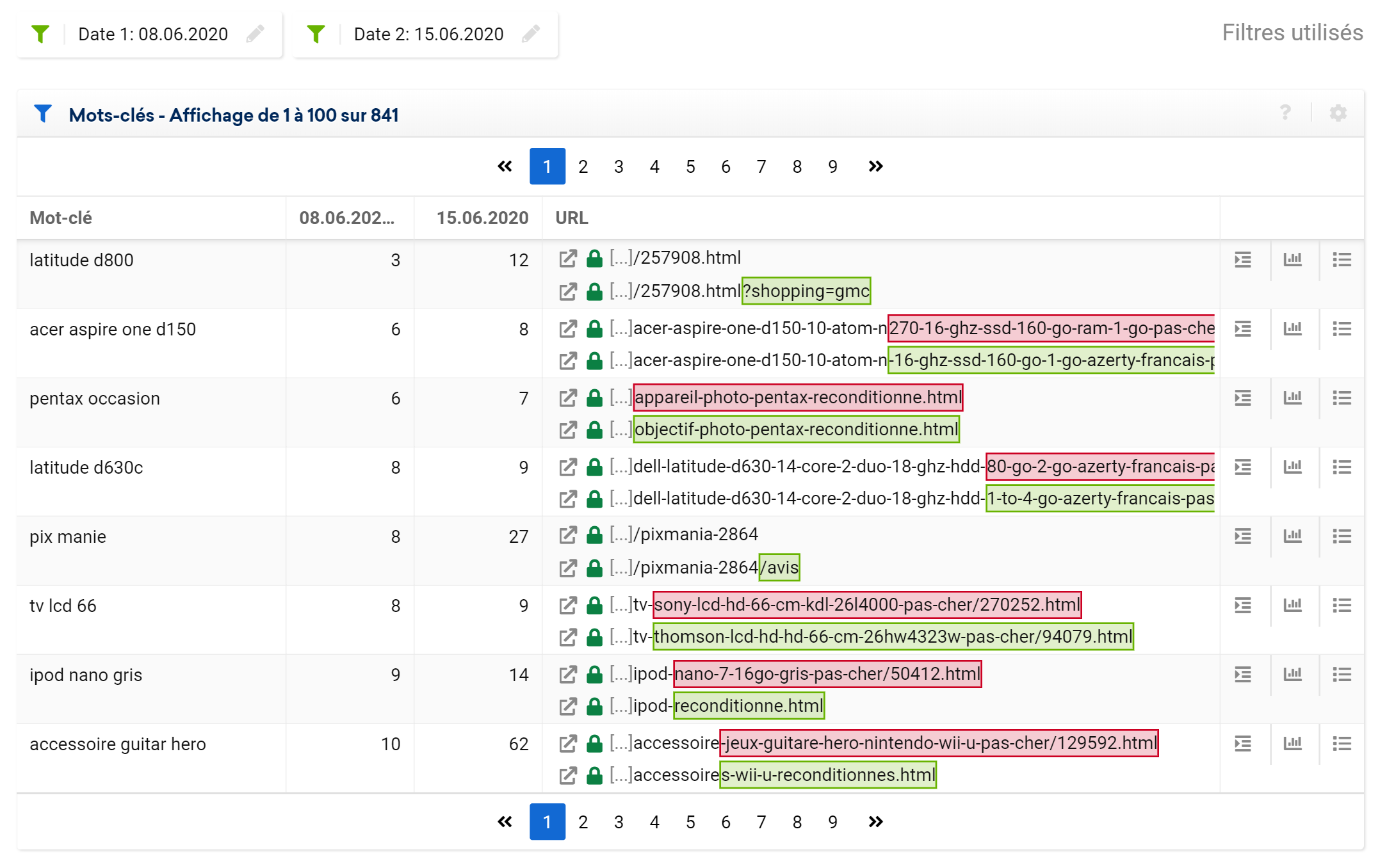This screenshot has height=868, width=1387.
Task: Jump to last page in bottom pagination
Action: [875, 822]
